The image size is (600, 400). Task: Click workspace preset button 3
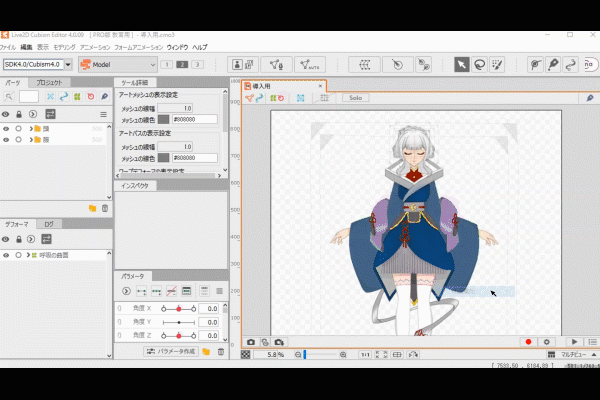coord(197,65)
